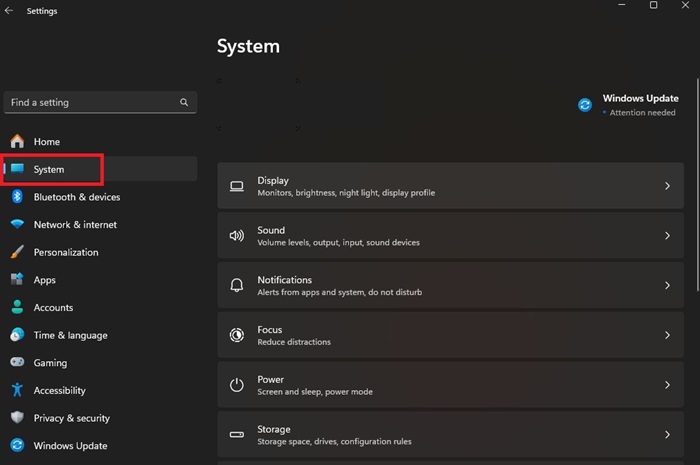Open the Power title in its card
The height and width of the screenshot is (465, 700).
(x=271, y=379)
